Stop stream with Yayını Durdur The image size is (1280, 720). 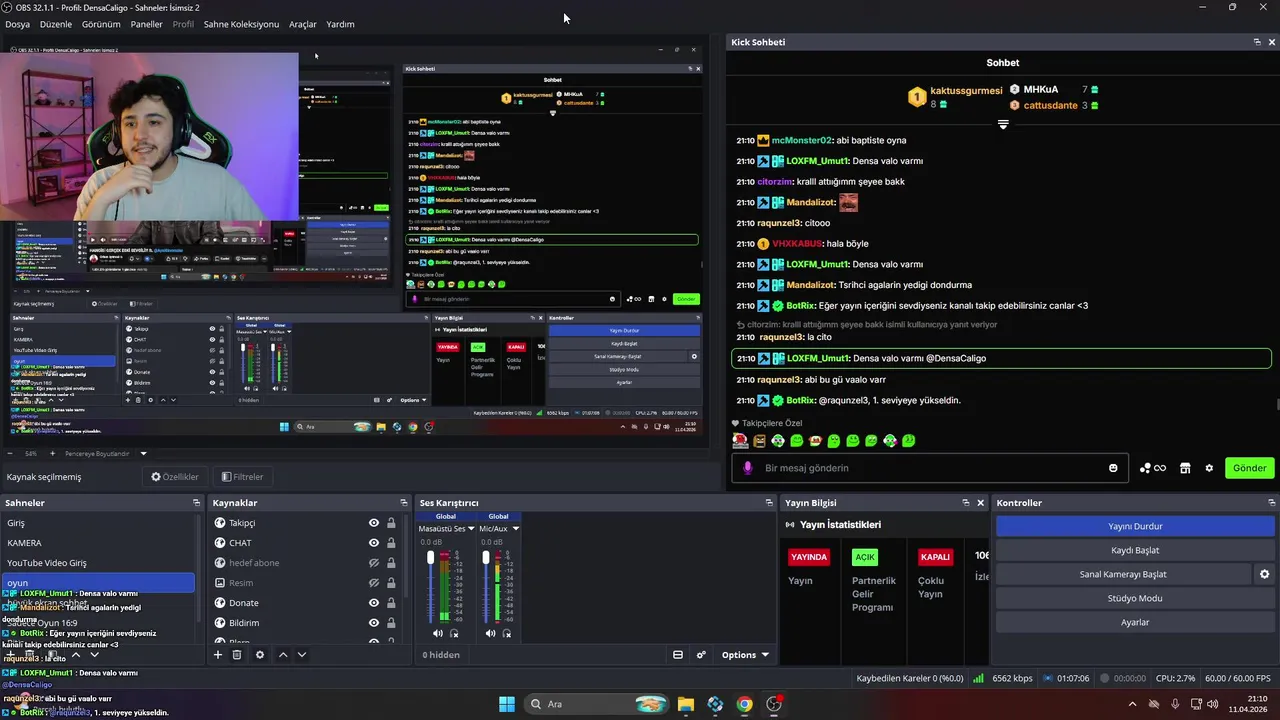[x=1135, y=526]
